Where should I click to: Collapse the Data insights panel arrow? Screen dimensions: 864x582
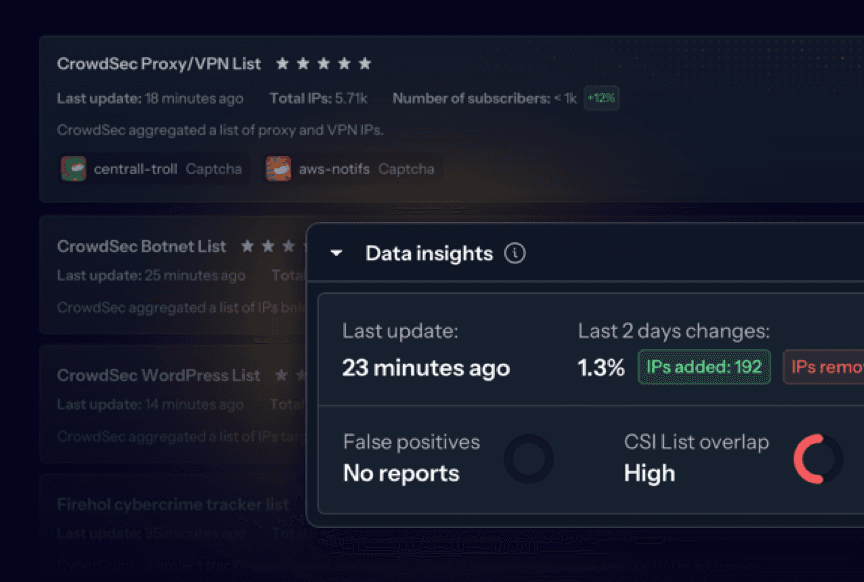click(x=337, y=254)
